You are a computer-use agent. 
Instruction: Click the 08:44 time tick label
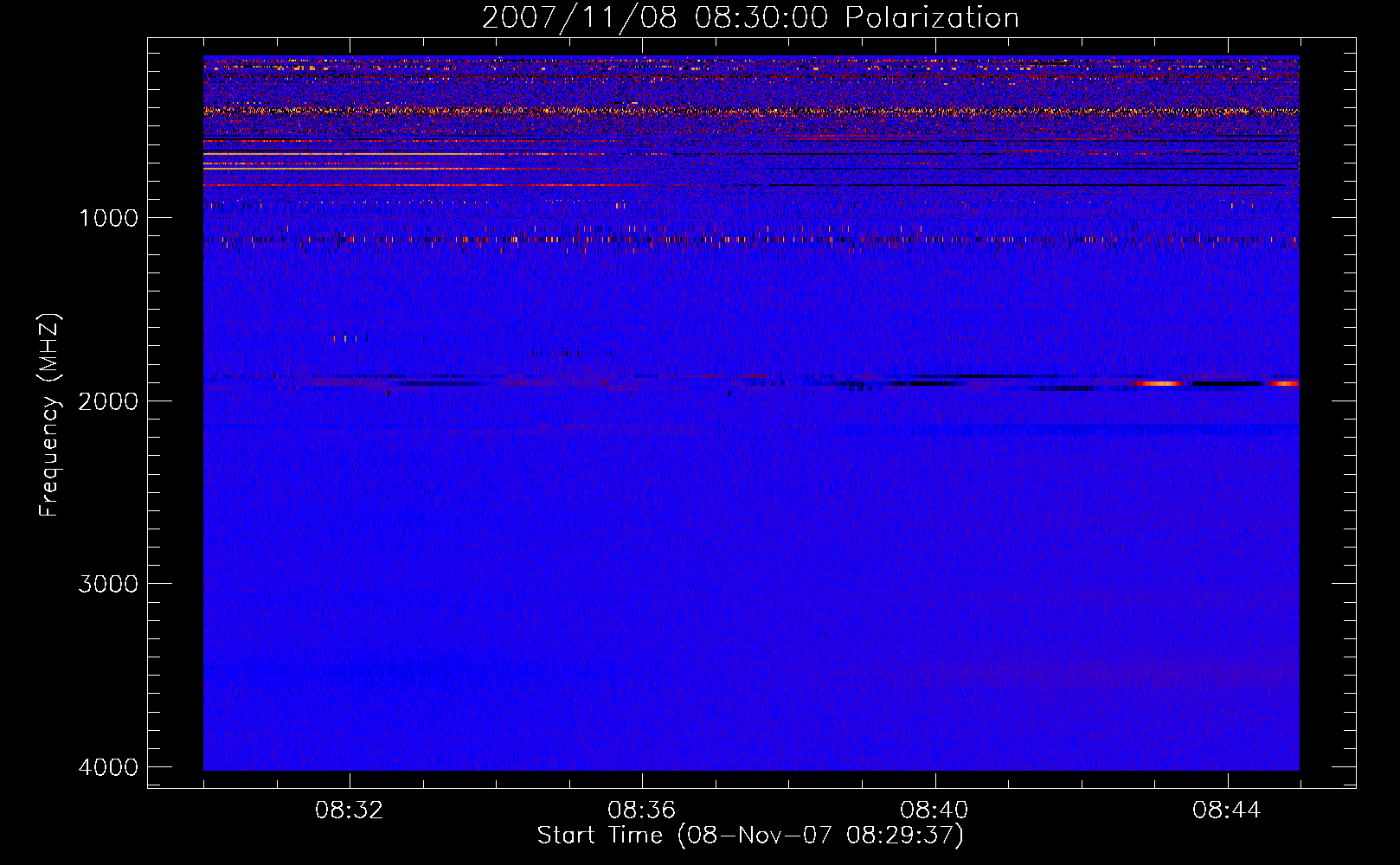1227,811
